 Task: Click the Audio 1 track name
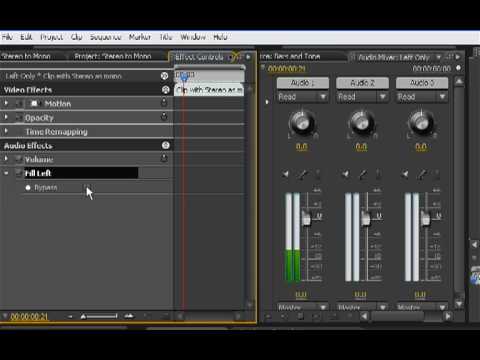coord(303,83)
